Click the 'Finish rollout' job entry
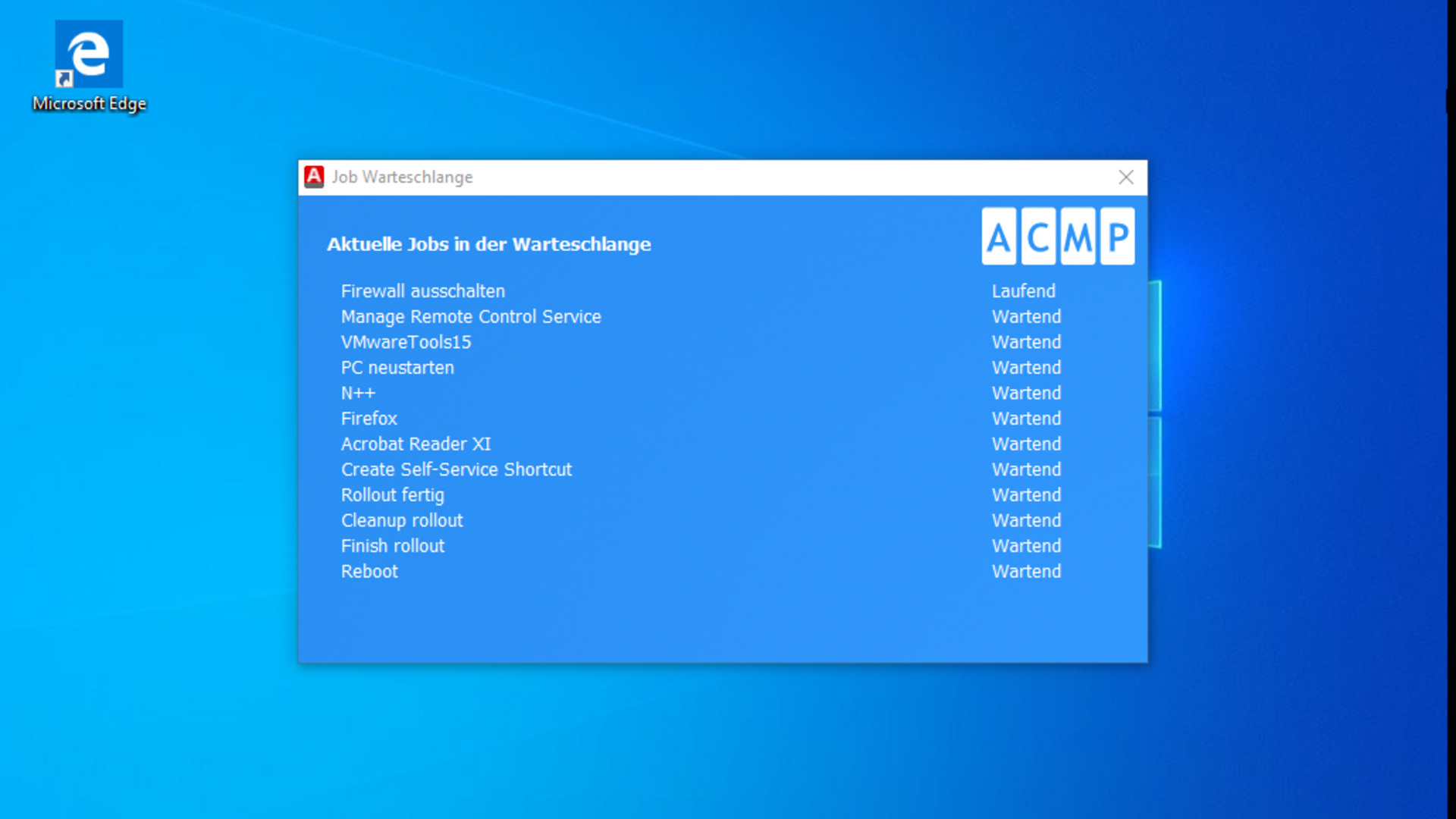Image resolution: width=1456 pixels, height=819 pixels. (x=392, y=546)
